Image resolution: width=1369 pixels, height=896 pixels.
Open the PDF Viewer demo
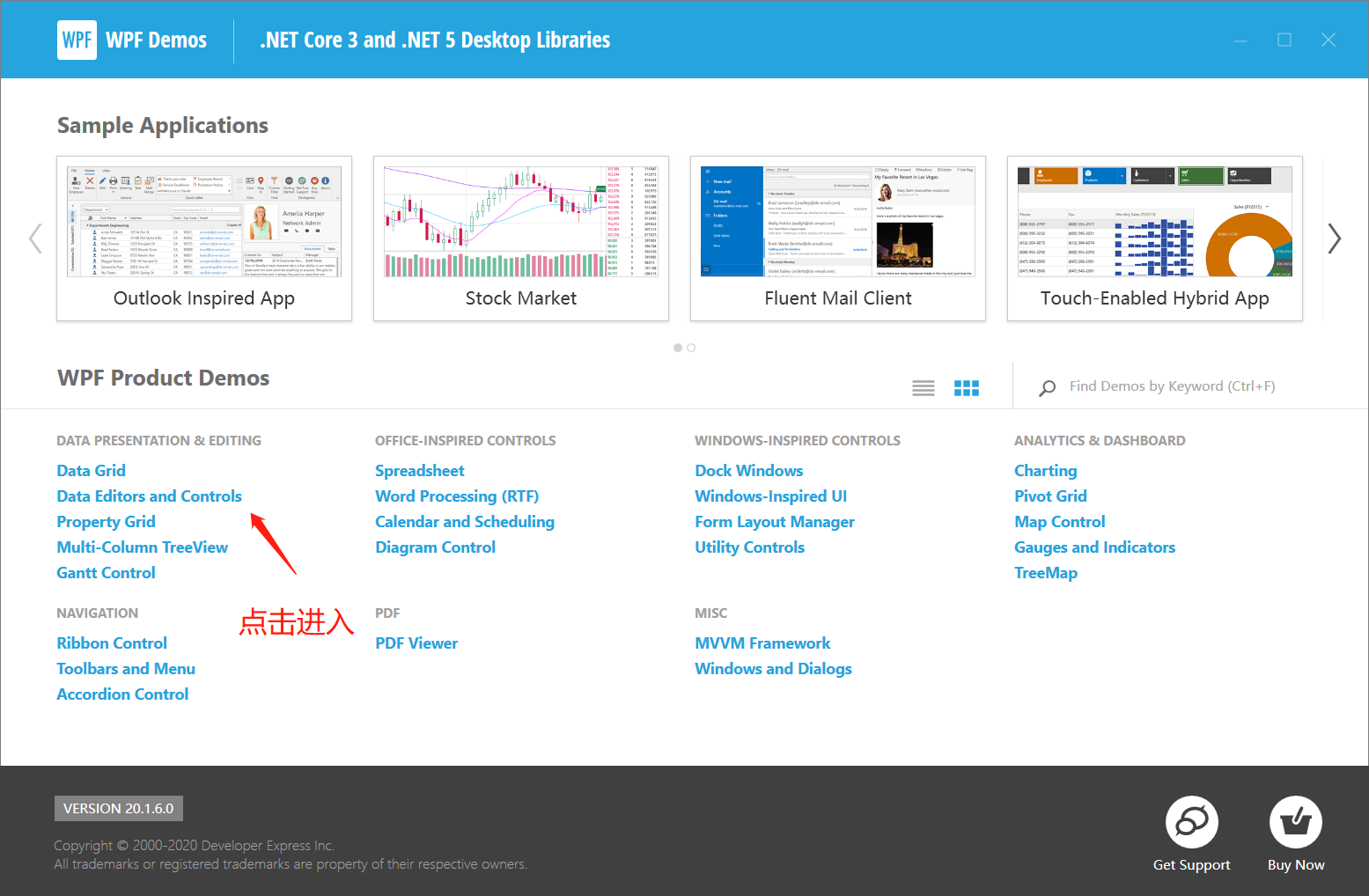tap(416, 643)
